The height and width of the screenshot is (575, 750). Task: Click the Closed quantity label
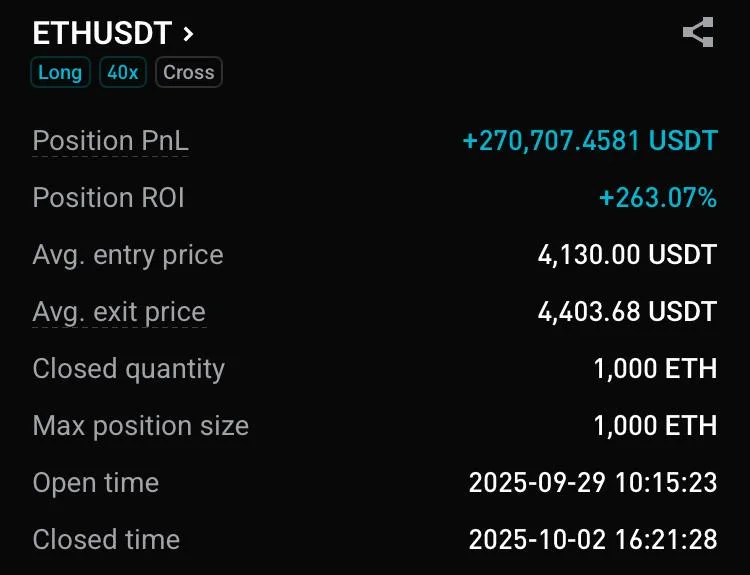pos(128,369)
